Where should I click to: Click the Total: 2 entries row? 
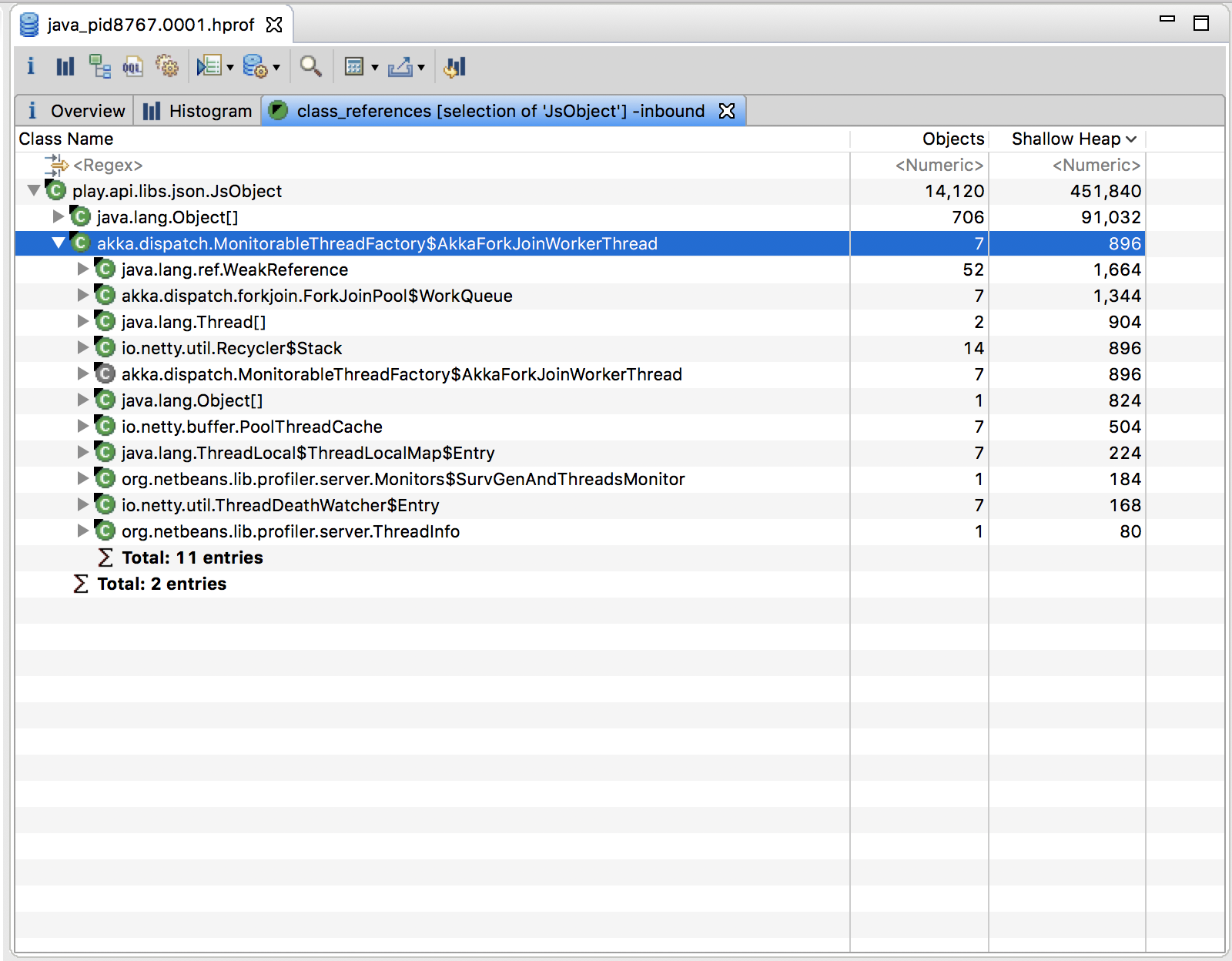point(580,584)
